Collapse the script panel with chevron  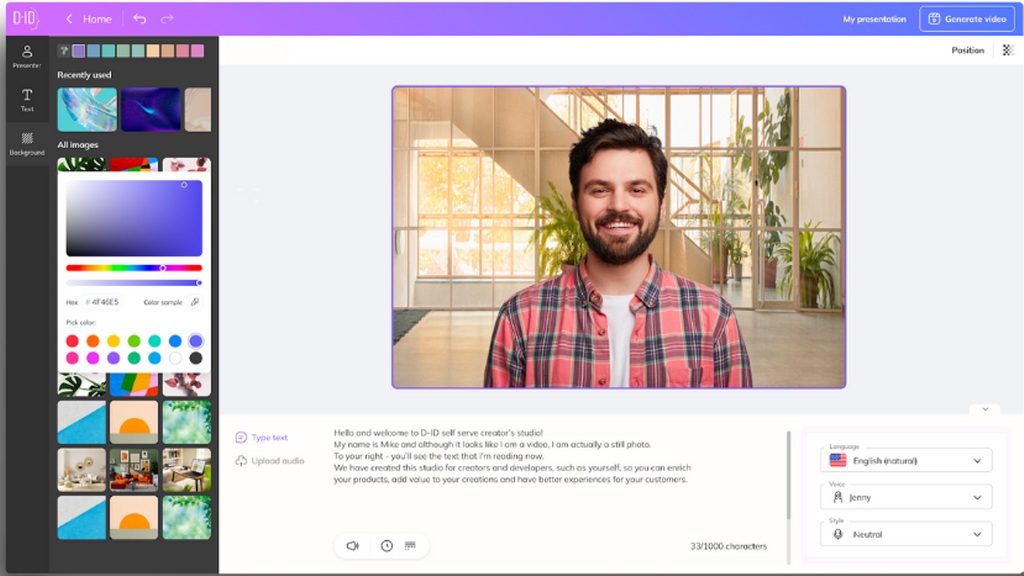(x=984, y=409)
